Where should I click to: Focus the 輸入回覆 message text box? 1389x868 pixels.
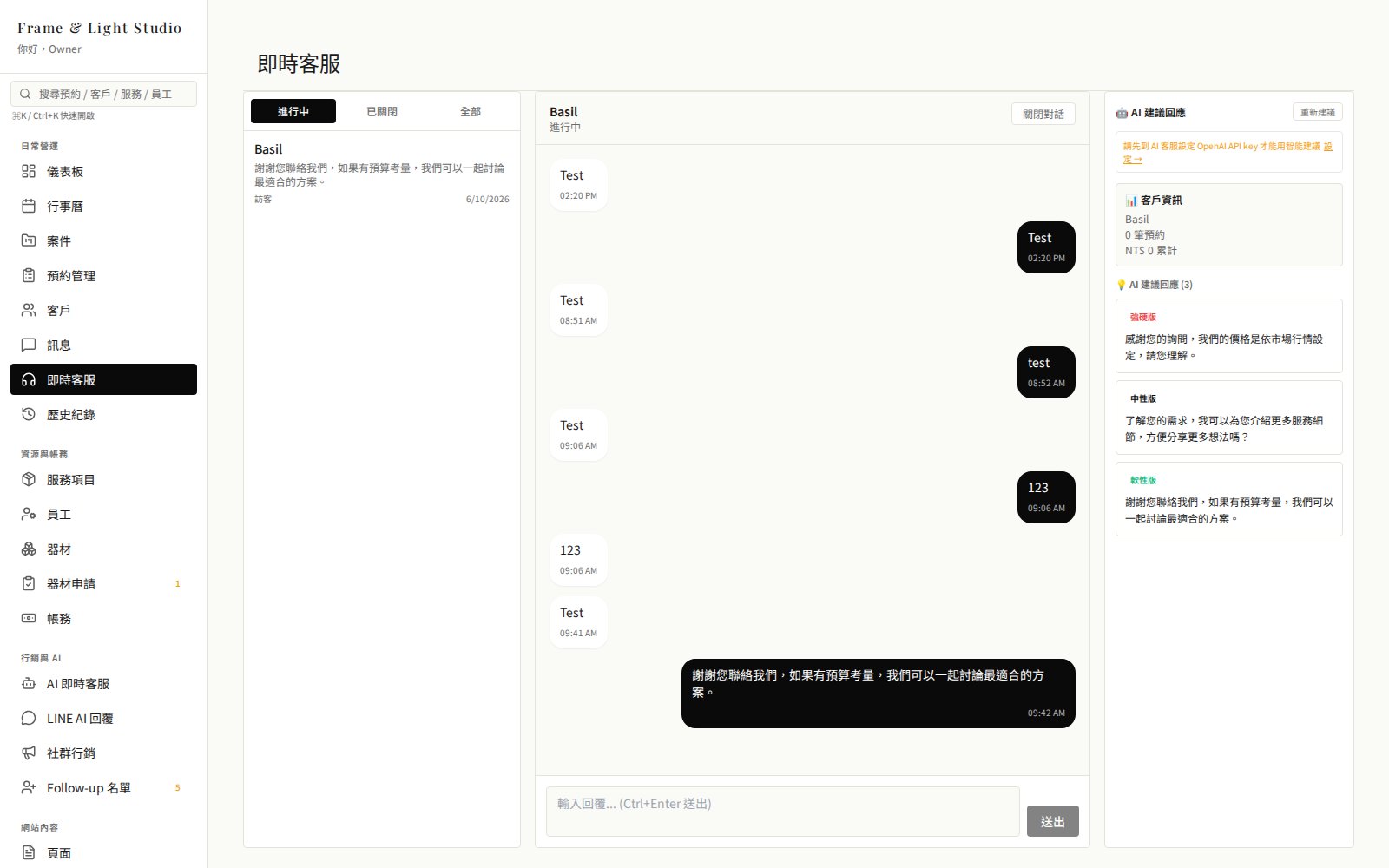[783, 812]
